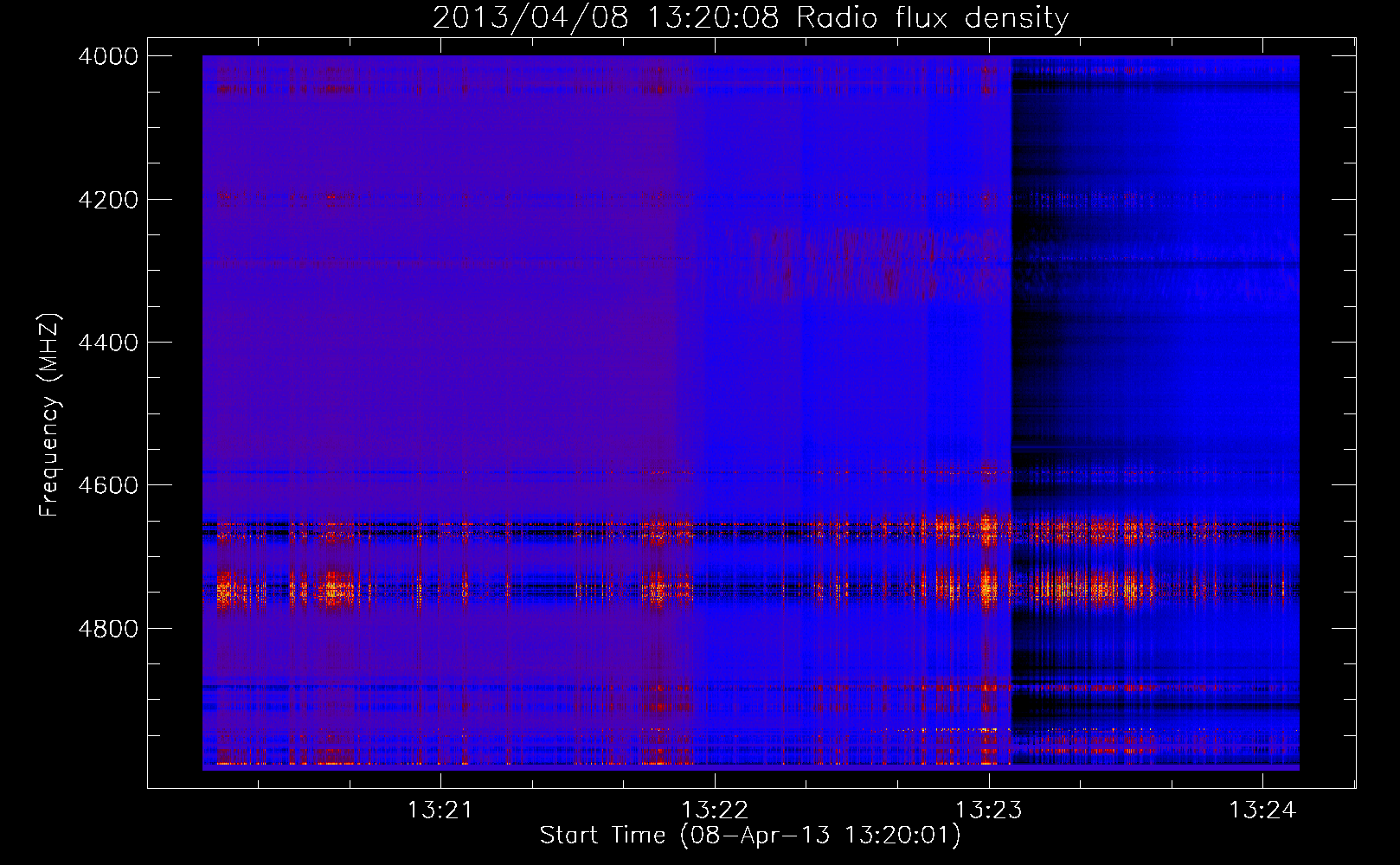The height and width of the screenshot is (865, 1400).
Task: Click the 4600 frequency axis label
Action: (x=108, y=485)
